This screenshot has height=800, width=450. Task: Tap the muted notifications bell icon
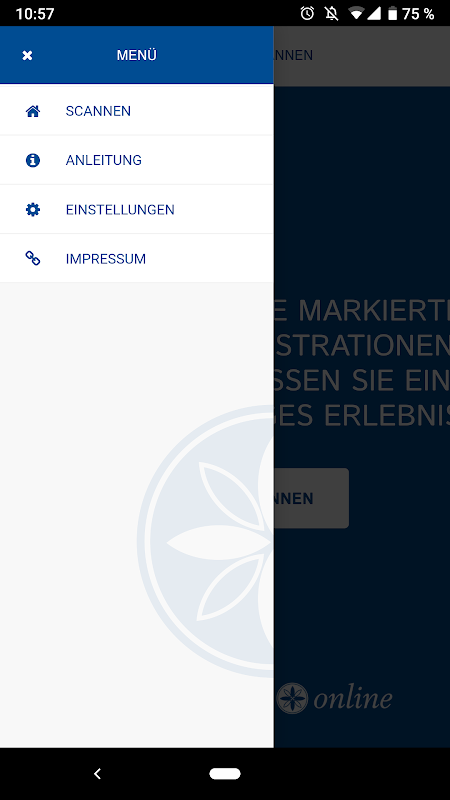332,13
